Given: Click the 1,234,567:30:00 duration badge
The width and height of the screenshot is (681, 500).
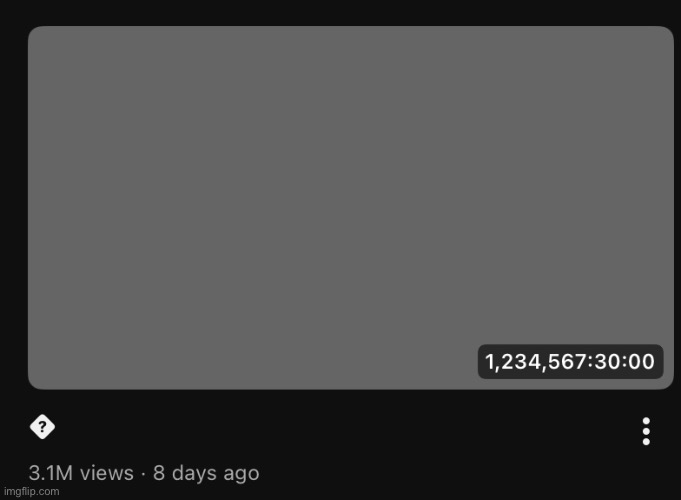Looking at the screenshot, I should [570, 361].
